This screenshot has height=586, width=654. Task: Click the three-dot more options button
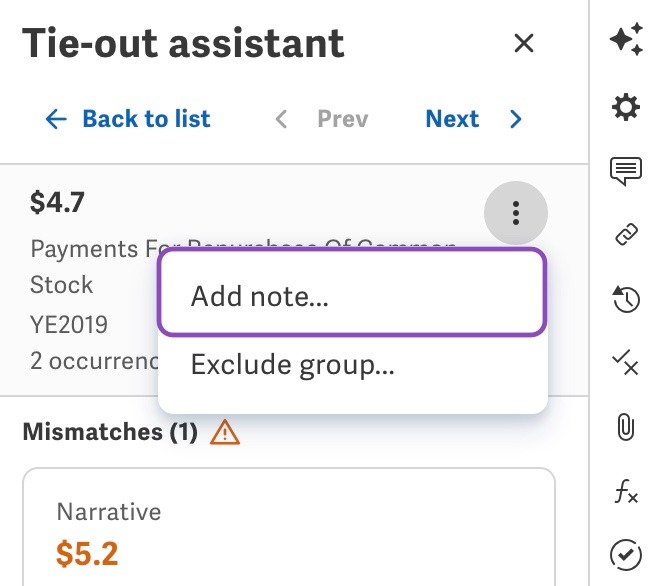point(516,213)
